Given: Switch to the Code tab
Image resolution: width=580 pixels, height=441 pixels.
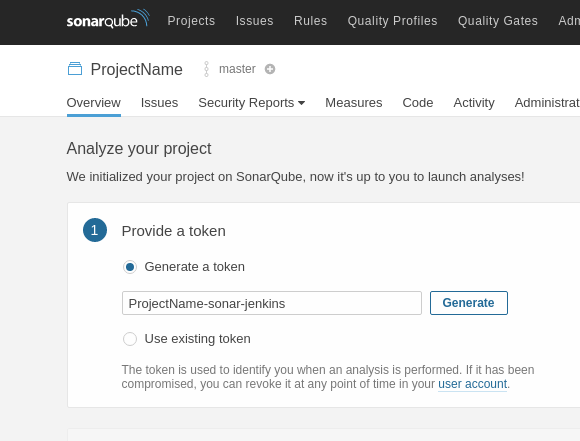Looking at the screenshot, I should 418,103.
